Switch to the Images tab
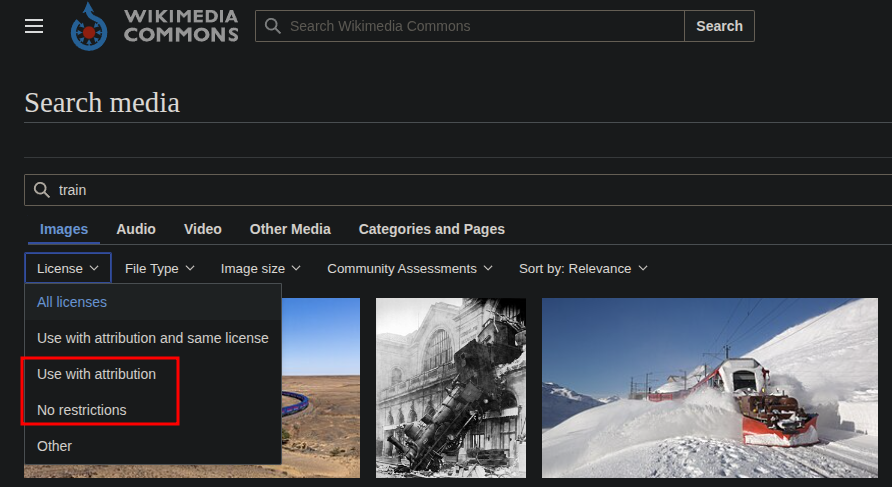Image resolution: width=892 pixels, height=487 pixels. 64,229
